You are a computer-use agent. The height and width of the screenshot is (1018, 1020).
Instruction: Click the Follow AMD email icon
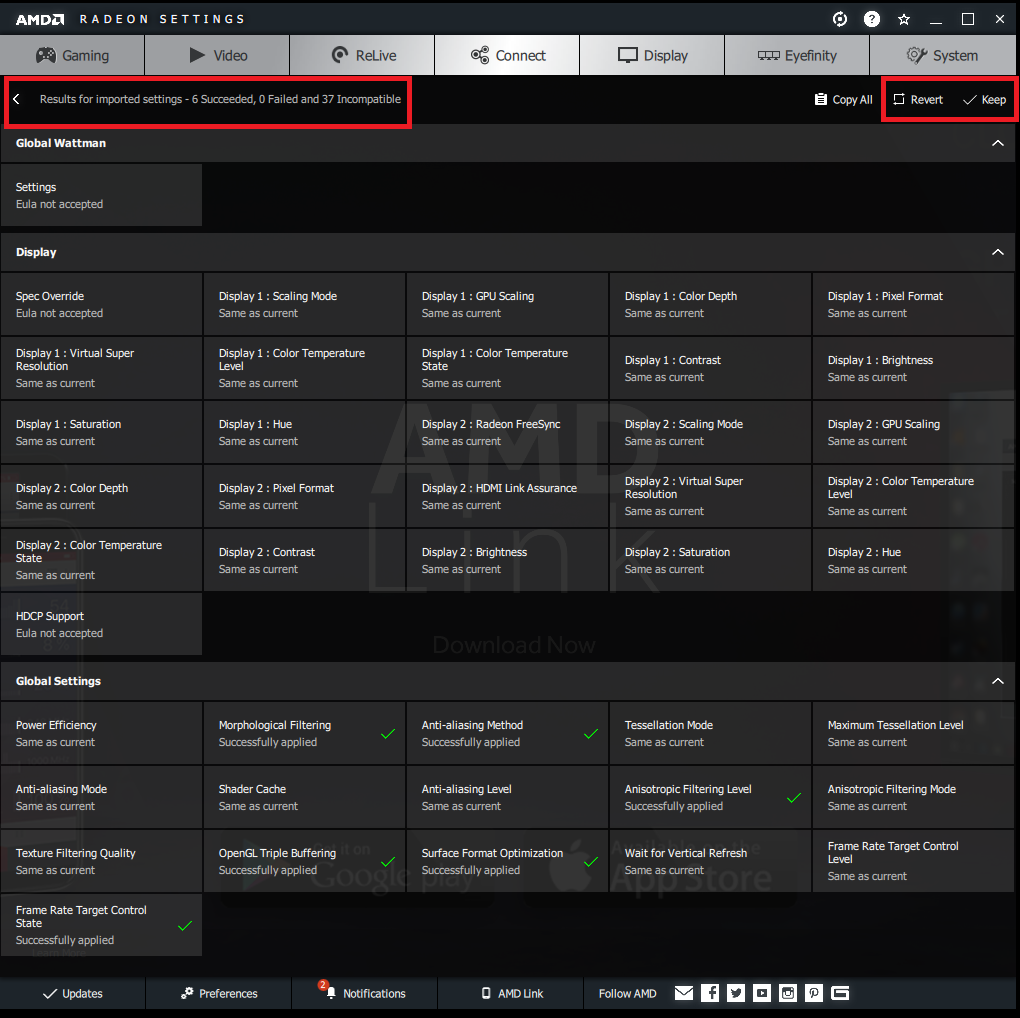coord(684,993)
